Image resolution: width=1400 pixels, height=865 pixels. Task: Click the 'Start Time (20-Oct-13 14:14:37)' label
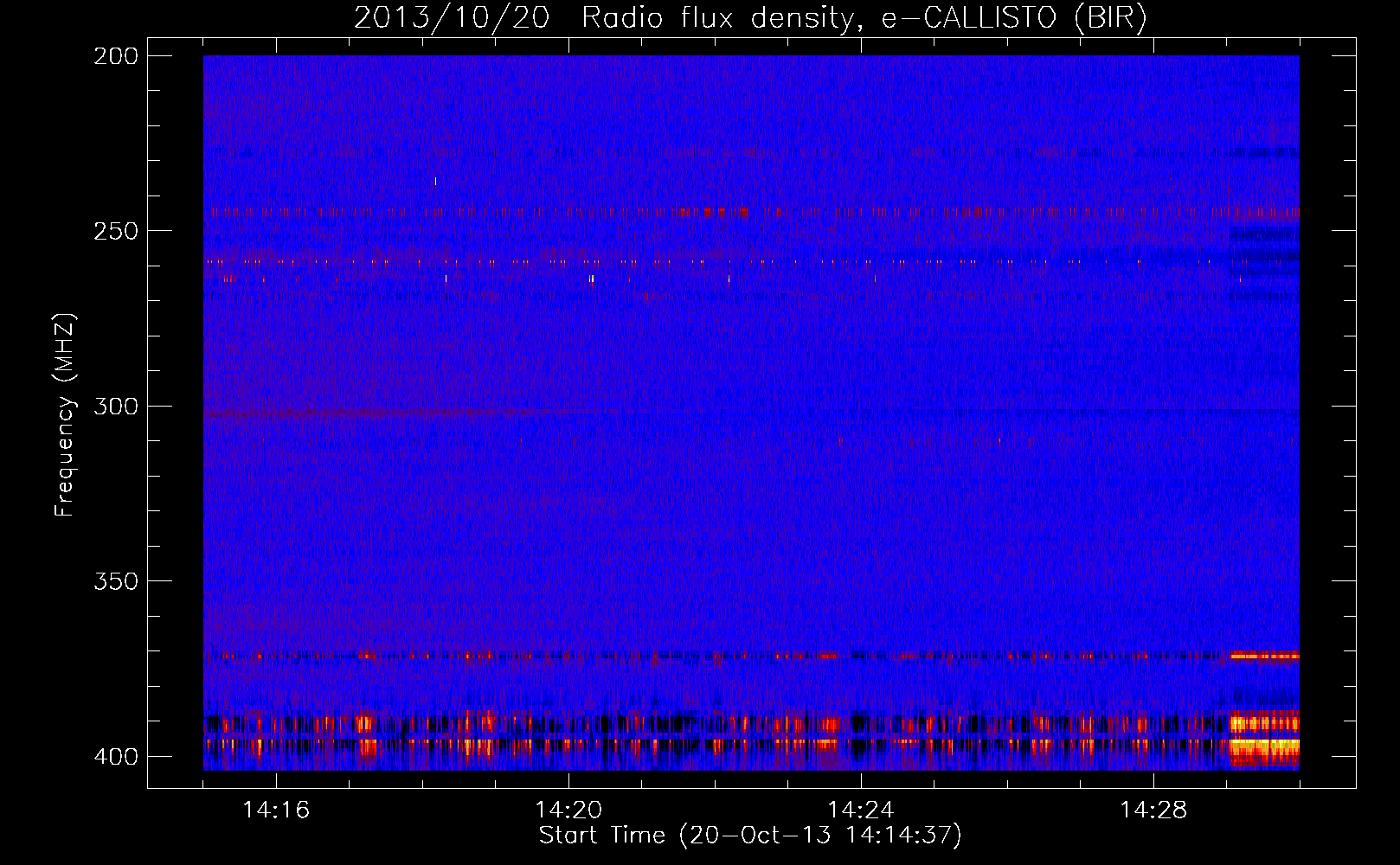coord(750,836)
